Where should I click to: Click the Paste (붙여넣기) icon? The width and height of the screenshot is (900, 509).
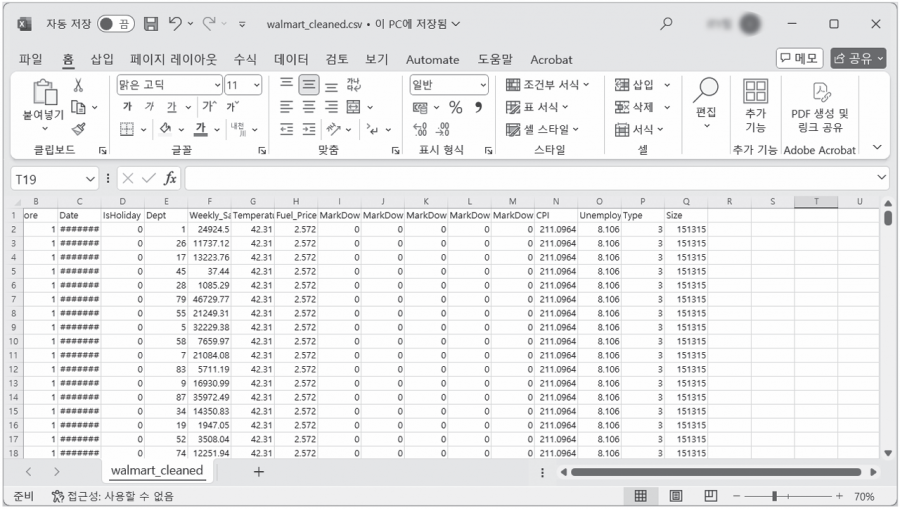(44, 92)
